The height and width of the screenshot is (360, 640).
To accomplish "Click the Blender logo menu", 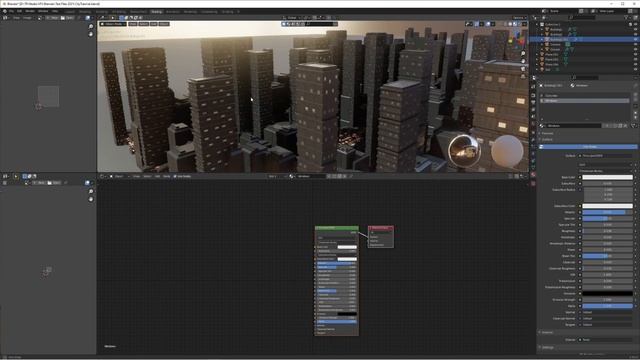I will 4,11.
